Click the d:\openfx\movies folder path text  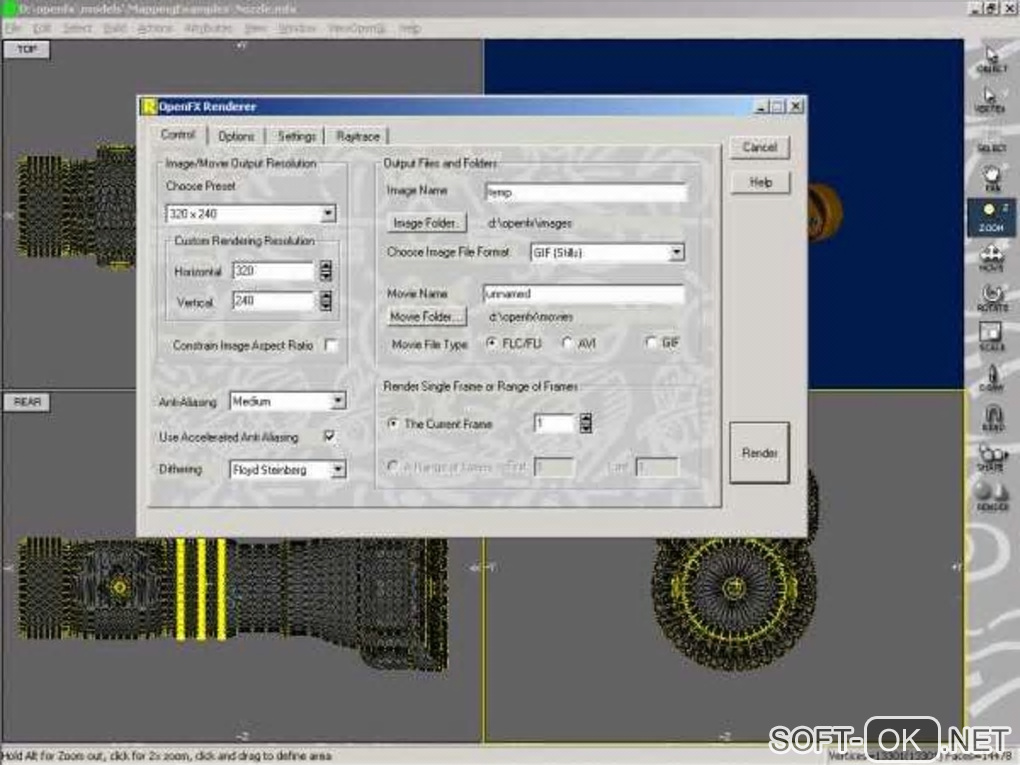click(x=530, y=317)
